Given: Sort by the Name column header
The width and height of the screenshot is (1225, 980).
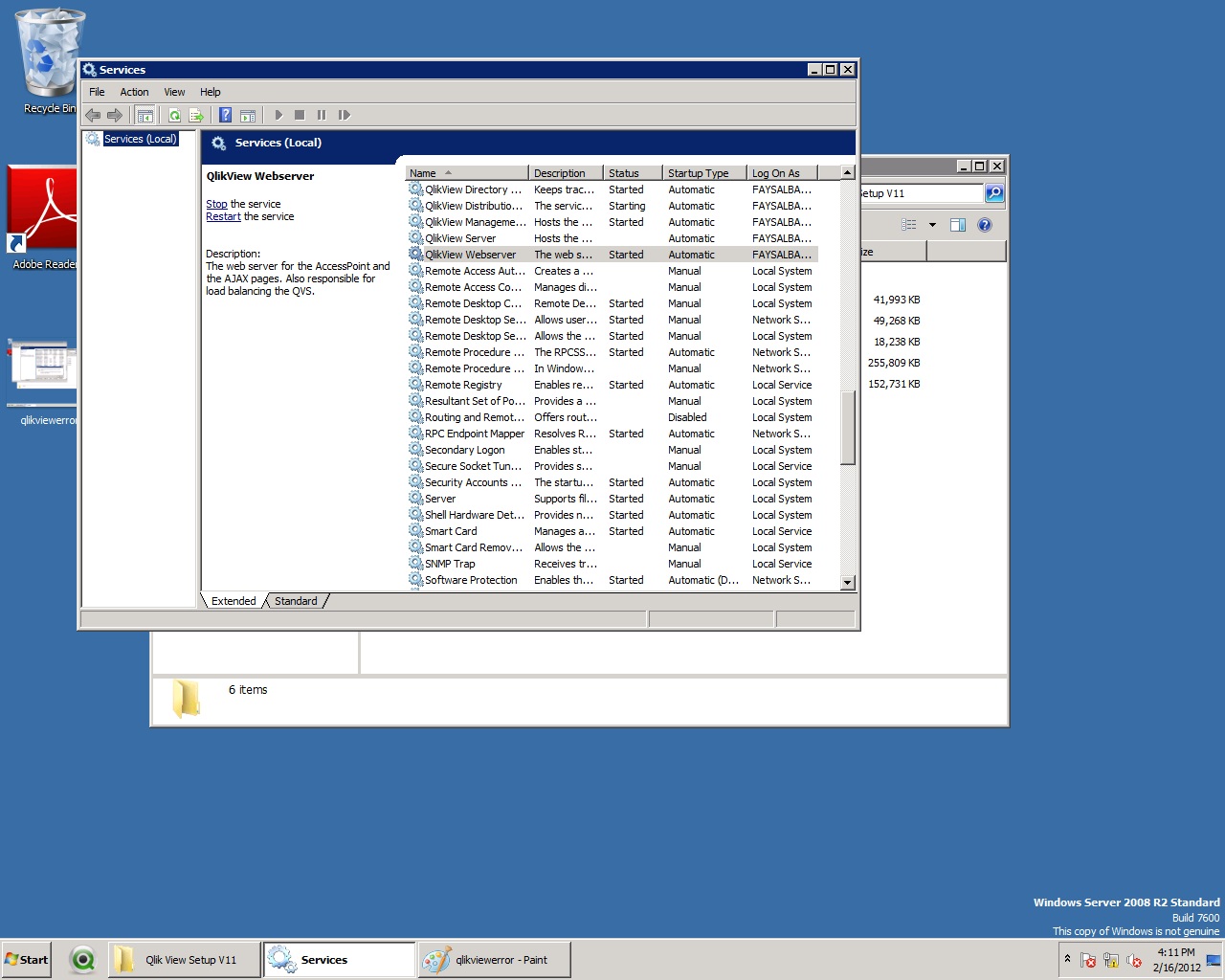Looking at the screenshot, I should 467,173.
